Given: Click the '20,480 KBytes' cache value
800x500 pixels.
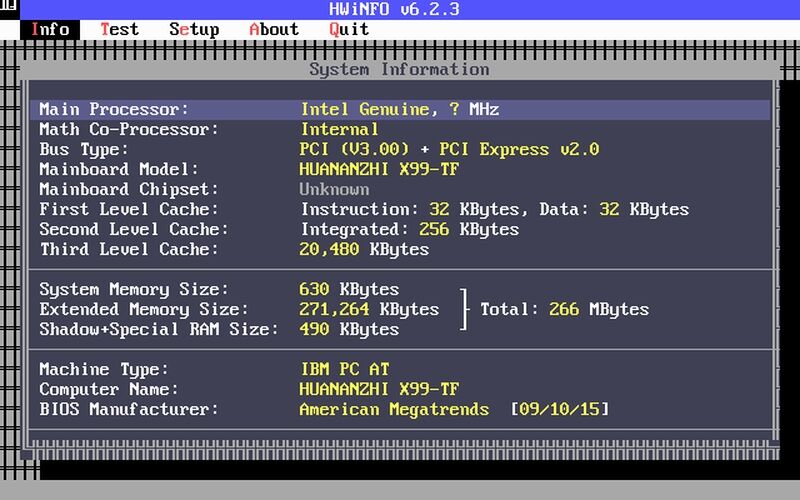Looking at the screenshot, I should [364, 249].
